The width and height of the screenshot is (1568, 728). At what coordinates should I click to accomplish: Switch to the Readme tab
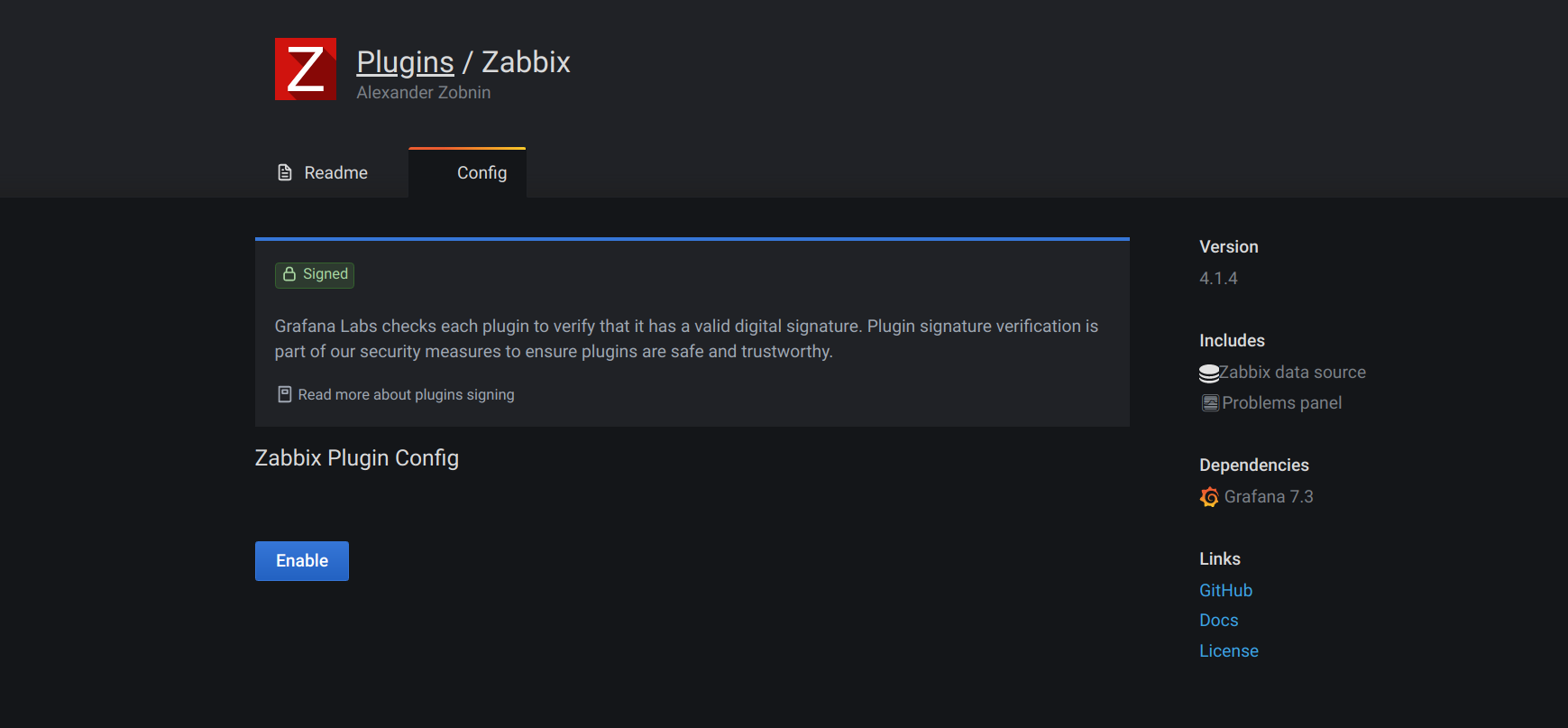pos(335,172)
